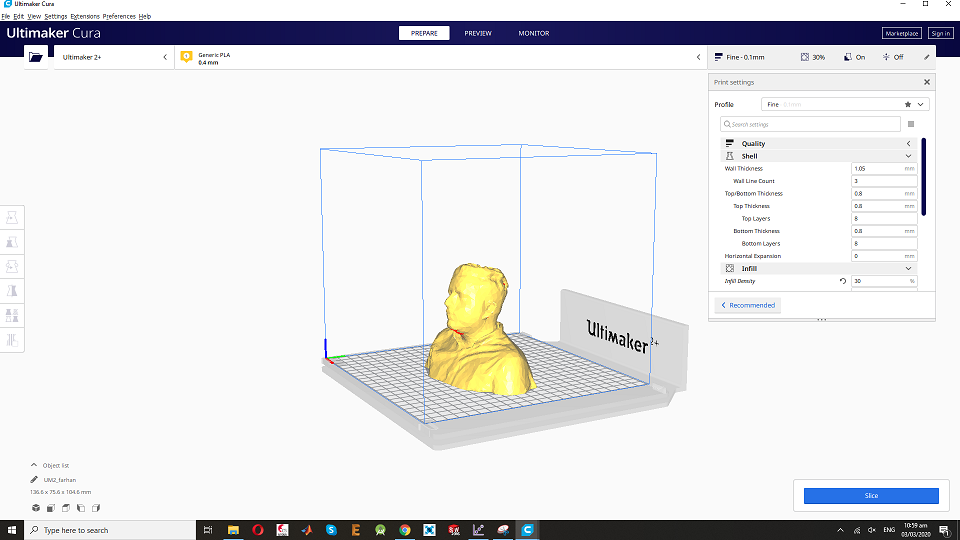Open the Edit menu
Screen dimensions: 960x540
18,17
